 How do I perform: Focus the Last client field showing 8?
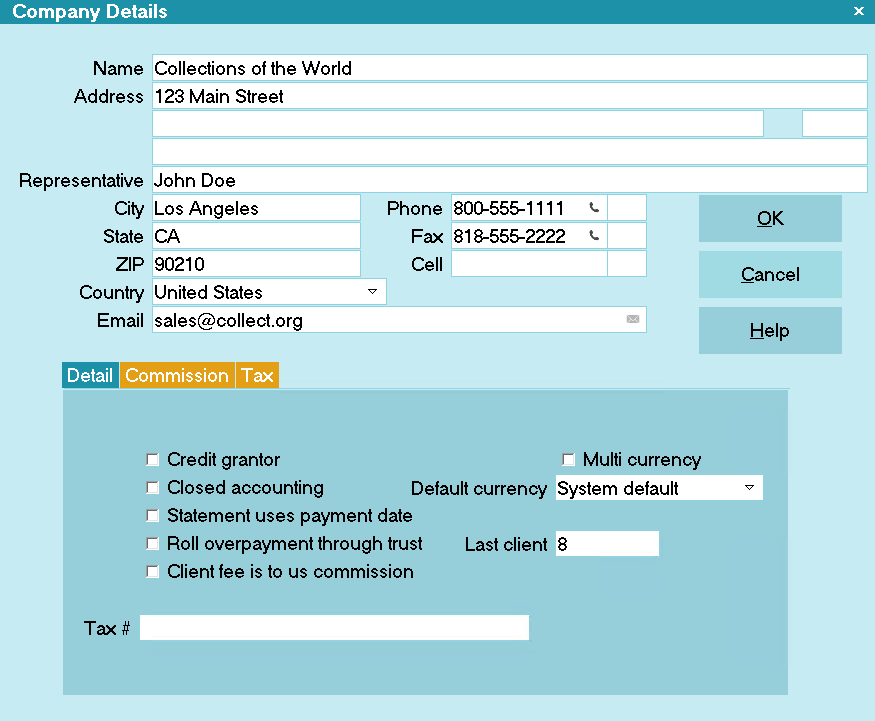pos(607,544)
